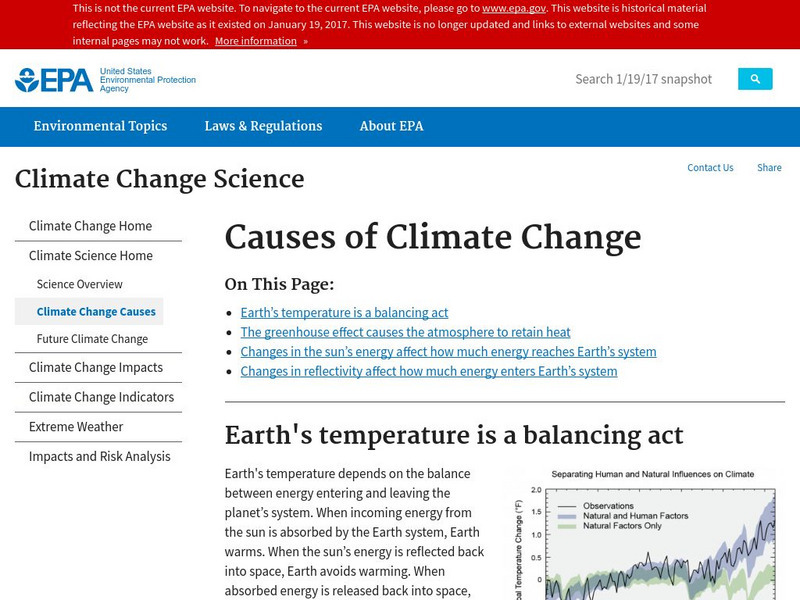Open Climate Change Indicators sidebar item
800x600 pixels.
102,397
